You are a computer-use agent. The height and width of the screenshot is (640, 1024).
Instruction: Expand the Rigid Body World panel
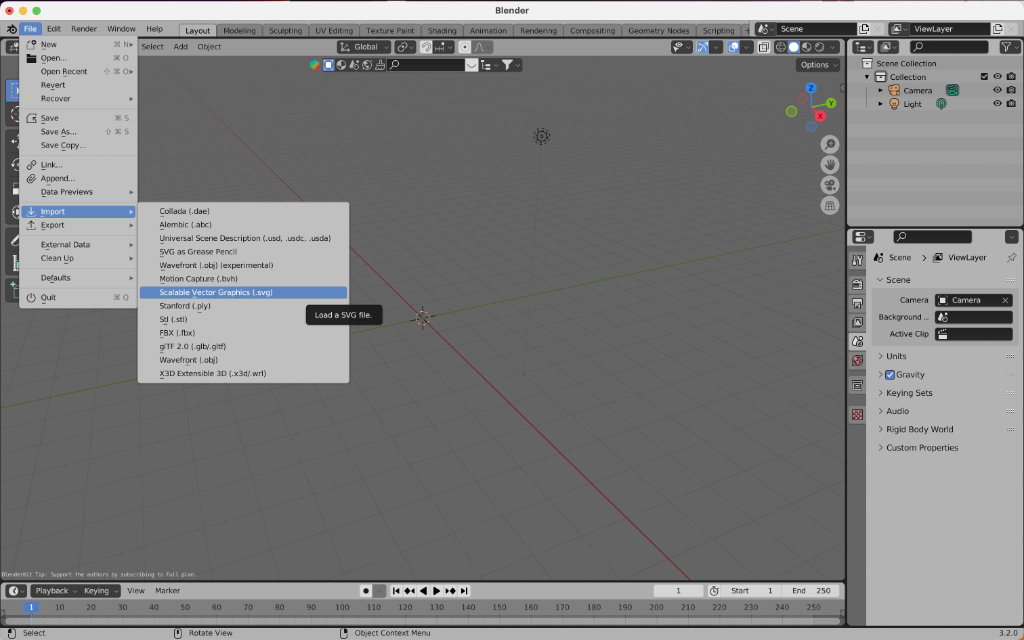(x=919, y=429)
